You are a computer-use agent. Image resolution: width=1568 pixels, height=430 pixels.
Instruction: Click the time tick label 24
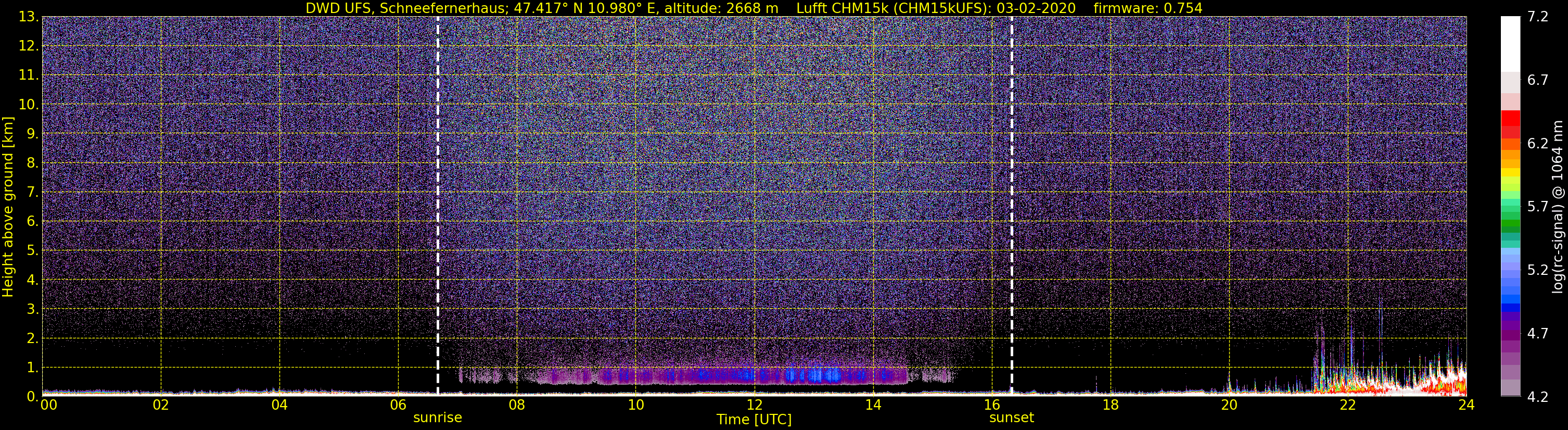(x=1467, y=405)
